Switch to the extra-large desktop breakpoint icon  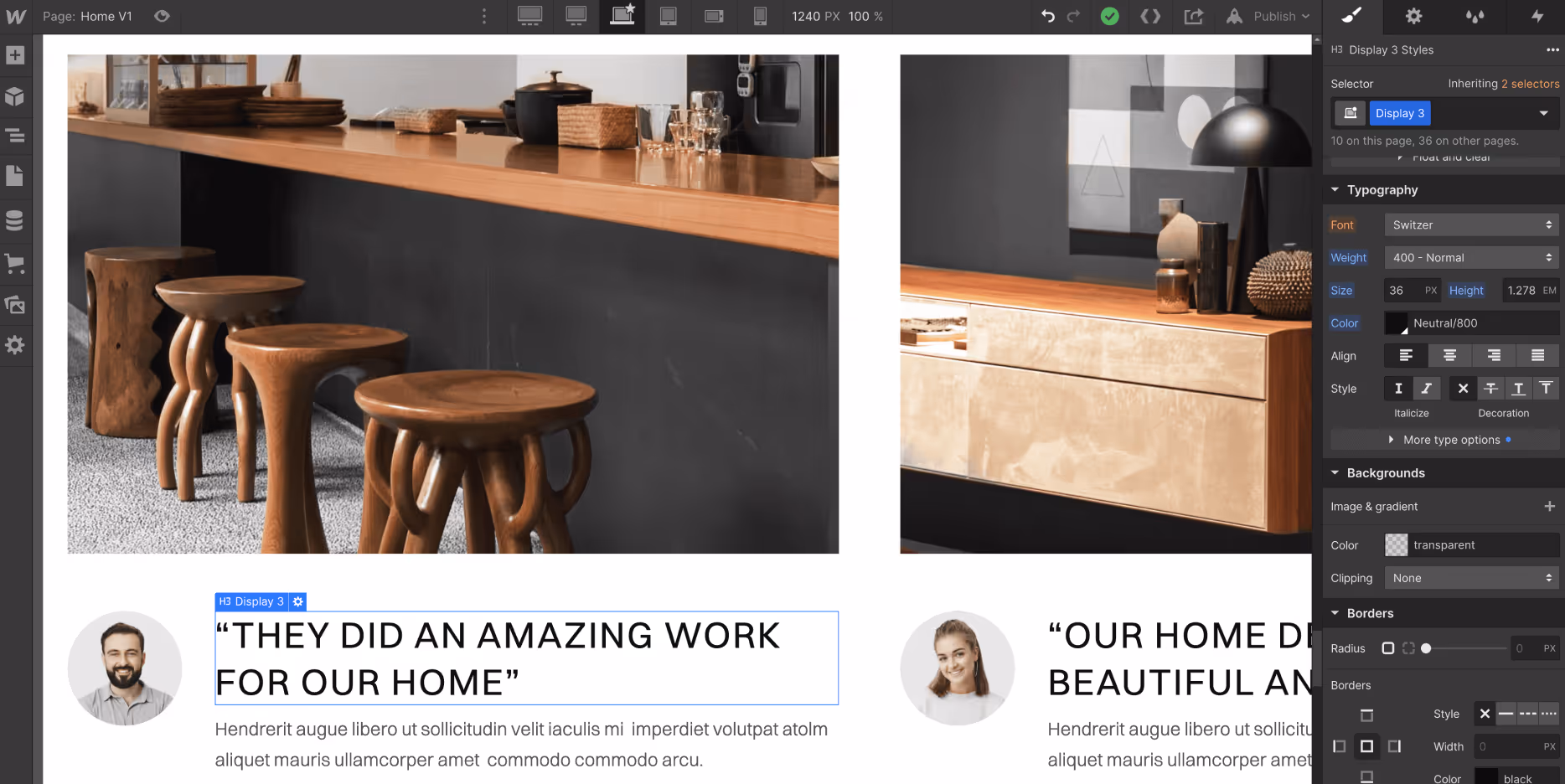pyautogui.click(x=529, y=16)
